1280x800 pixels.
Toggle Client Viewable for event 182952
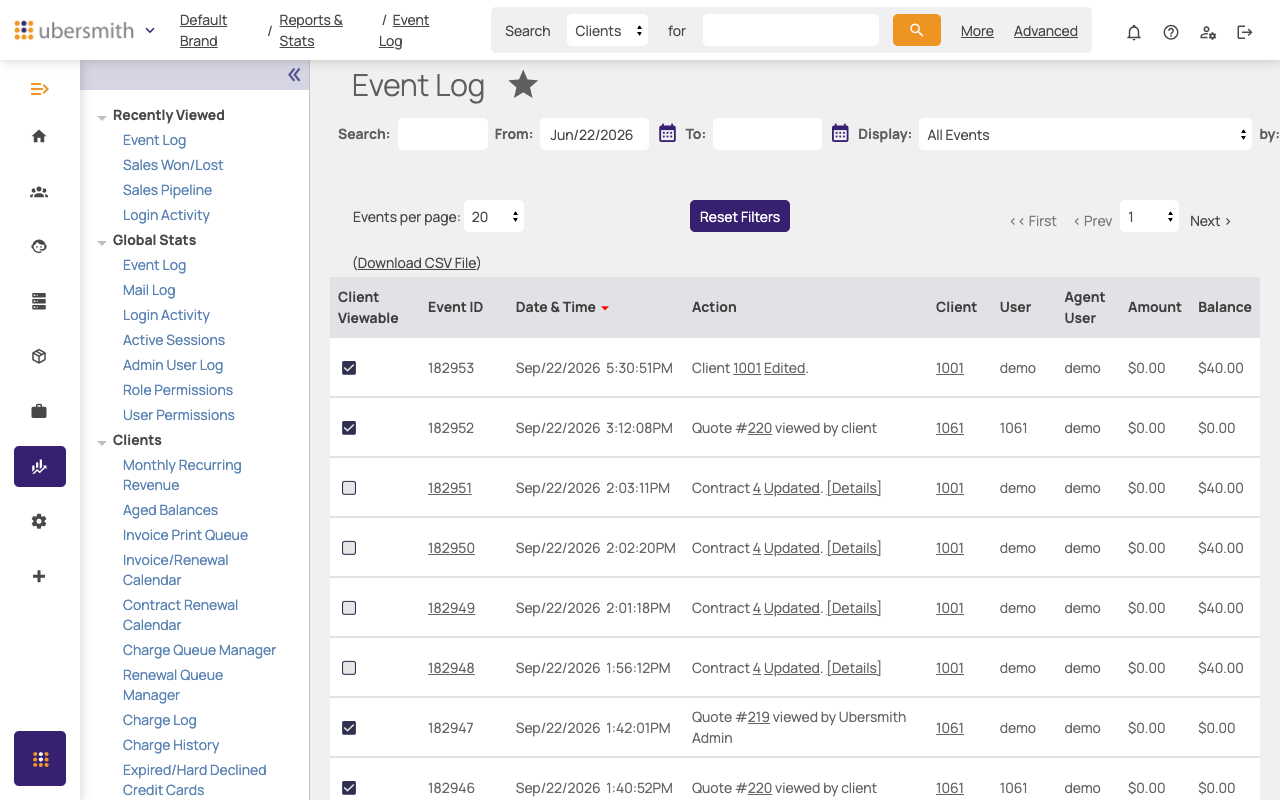click(x=349, y=428)
